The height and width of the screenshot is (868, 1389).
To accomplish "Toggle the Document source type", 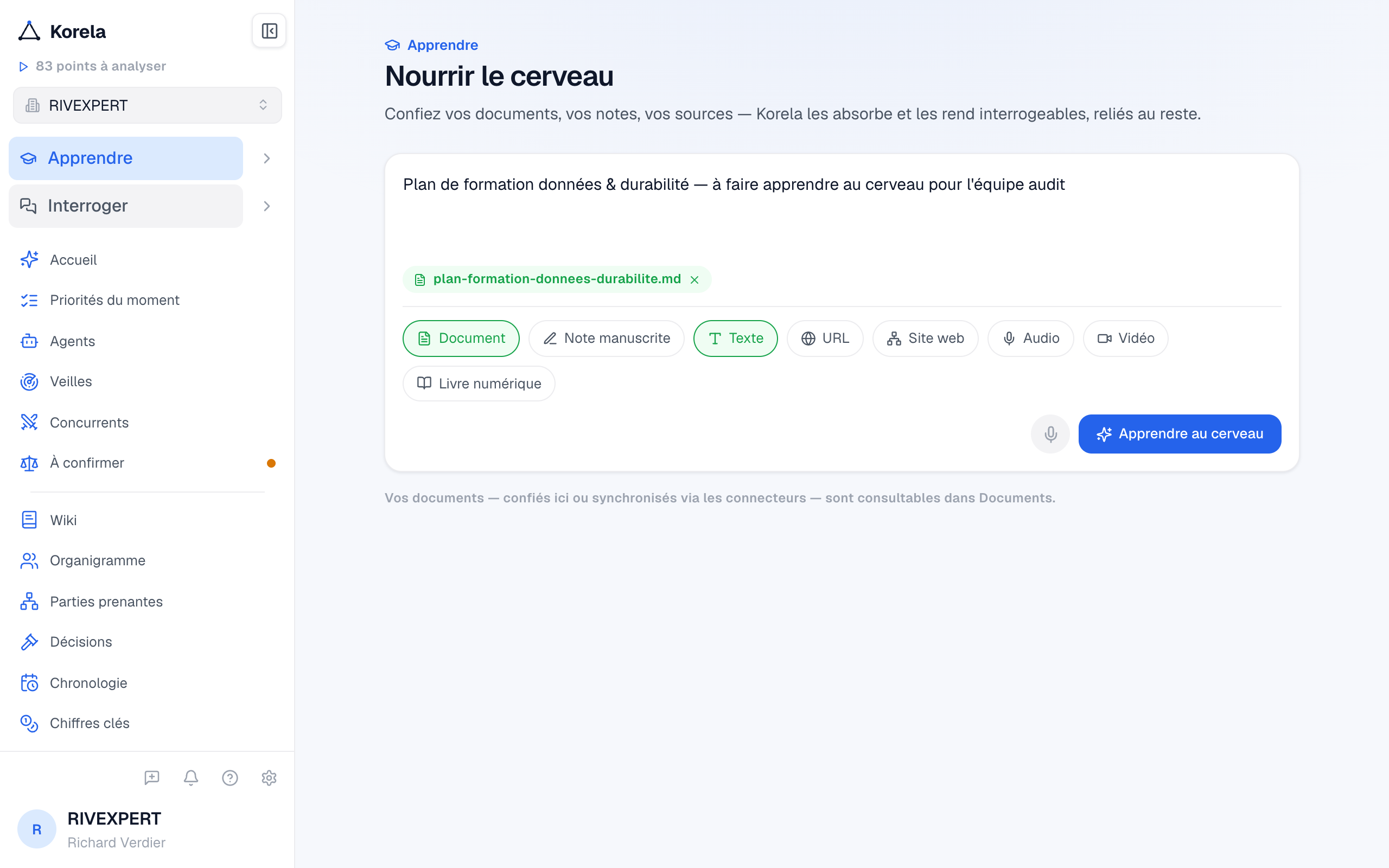I will (461, 339).
